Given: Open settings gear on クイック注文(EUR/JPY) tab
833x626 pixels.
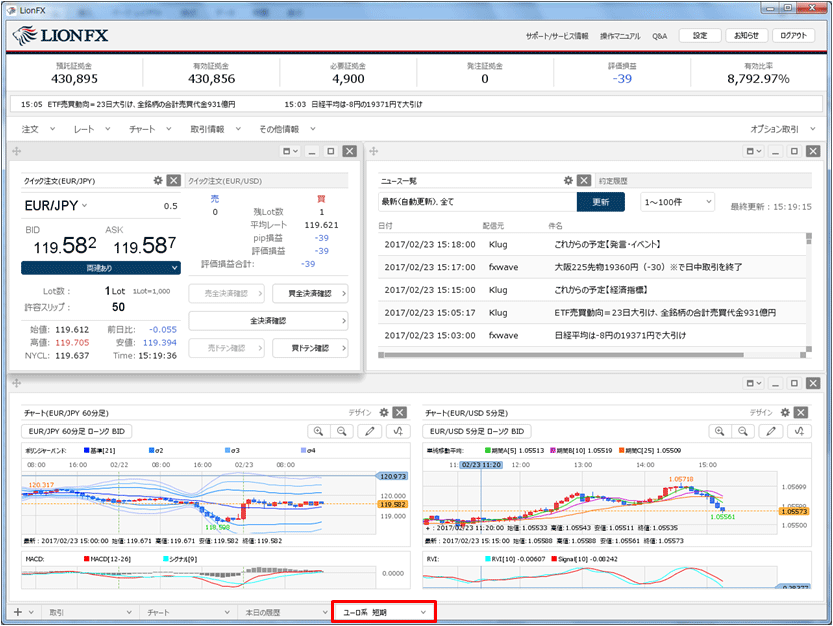Looking at the screenshot, I should [x=158, y=181].
